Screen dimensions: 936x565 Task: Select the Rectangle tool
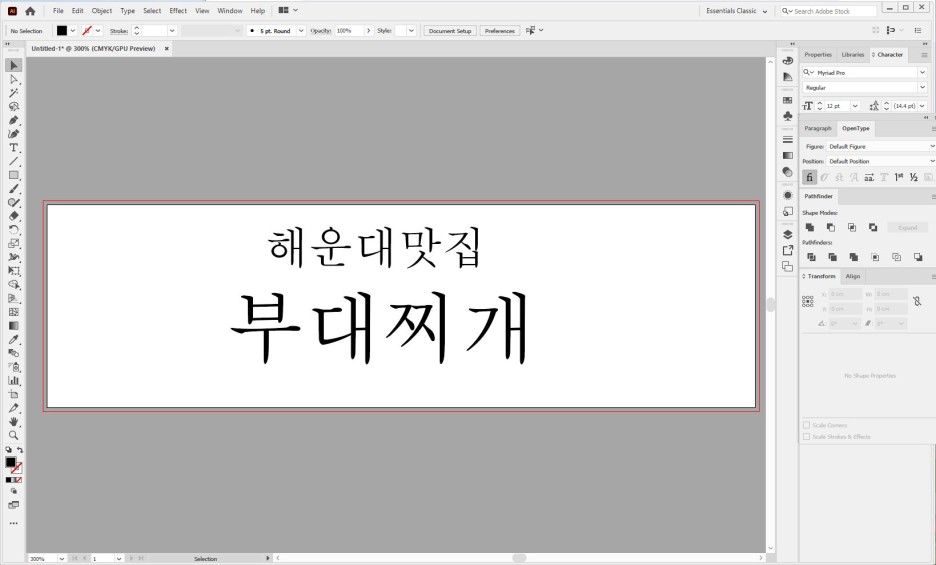tap(14, 175)
